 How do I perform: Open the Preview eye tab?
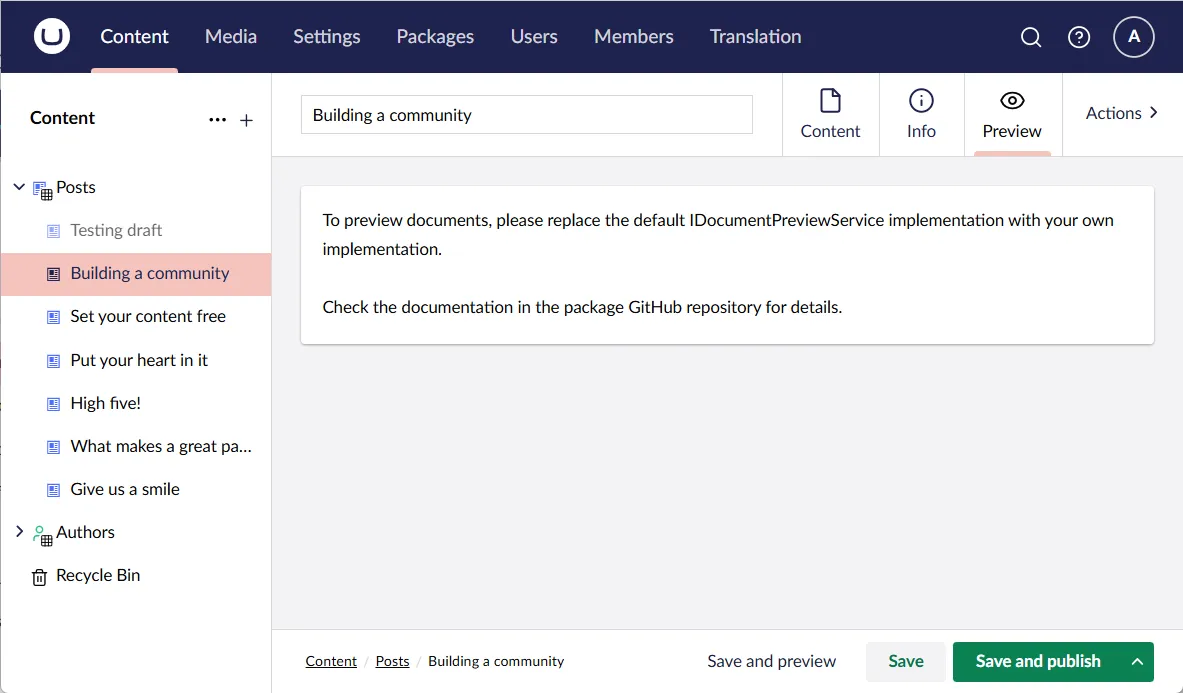(1012, 114)
